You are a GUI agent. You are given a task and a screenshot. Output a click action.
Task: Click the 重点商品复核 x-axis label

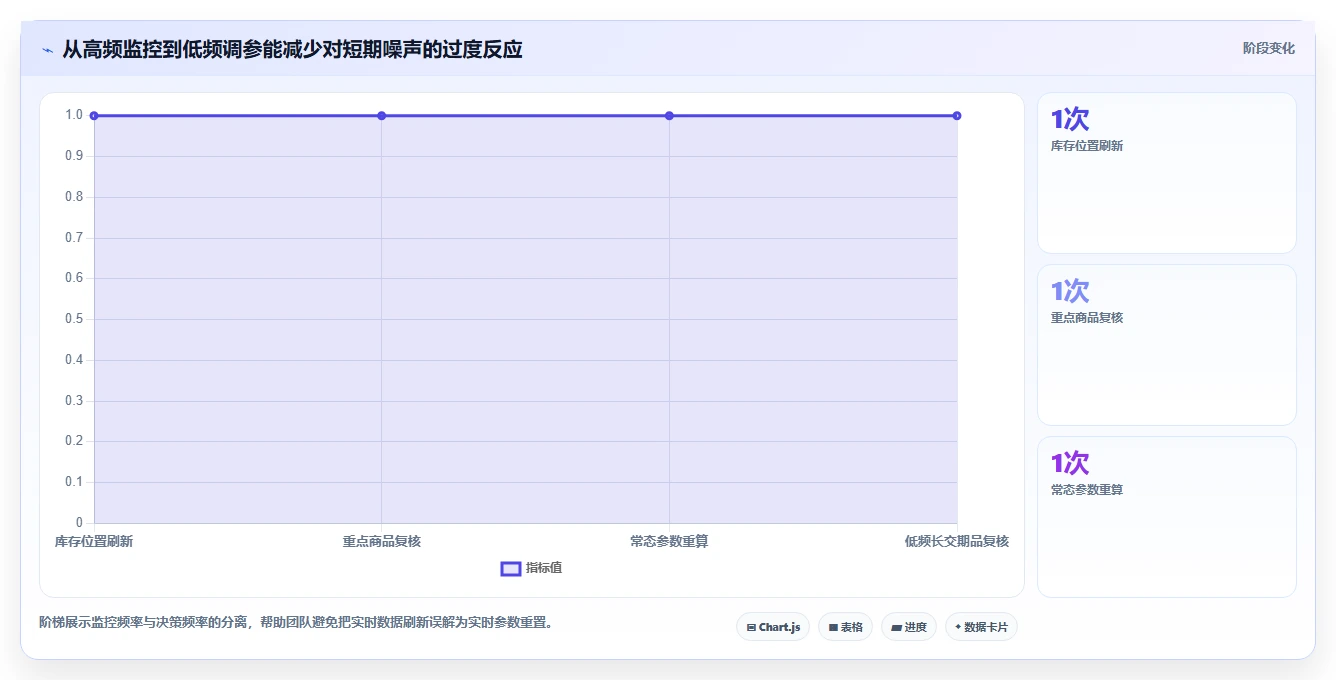pyautogui.click(x=382, y=541)
